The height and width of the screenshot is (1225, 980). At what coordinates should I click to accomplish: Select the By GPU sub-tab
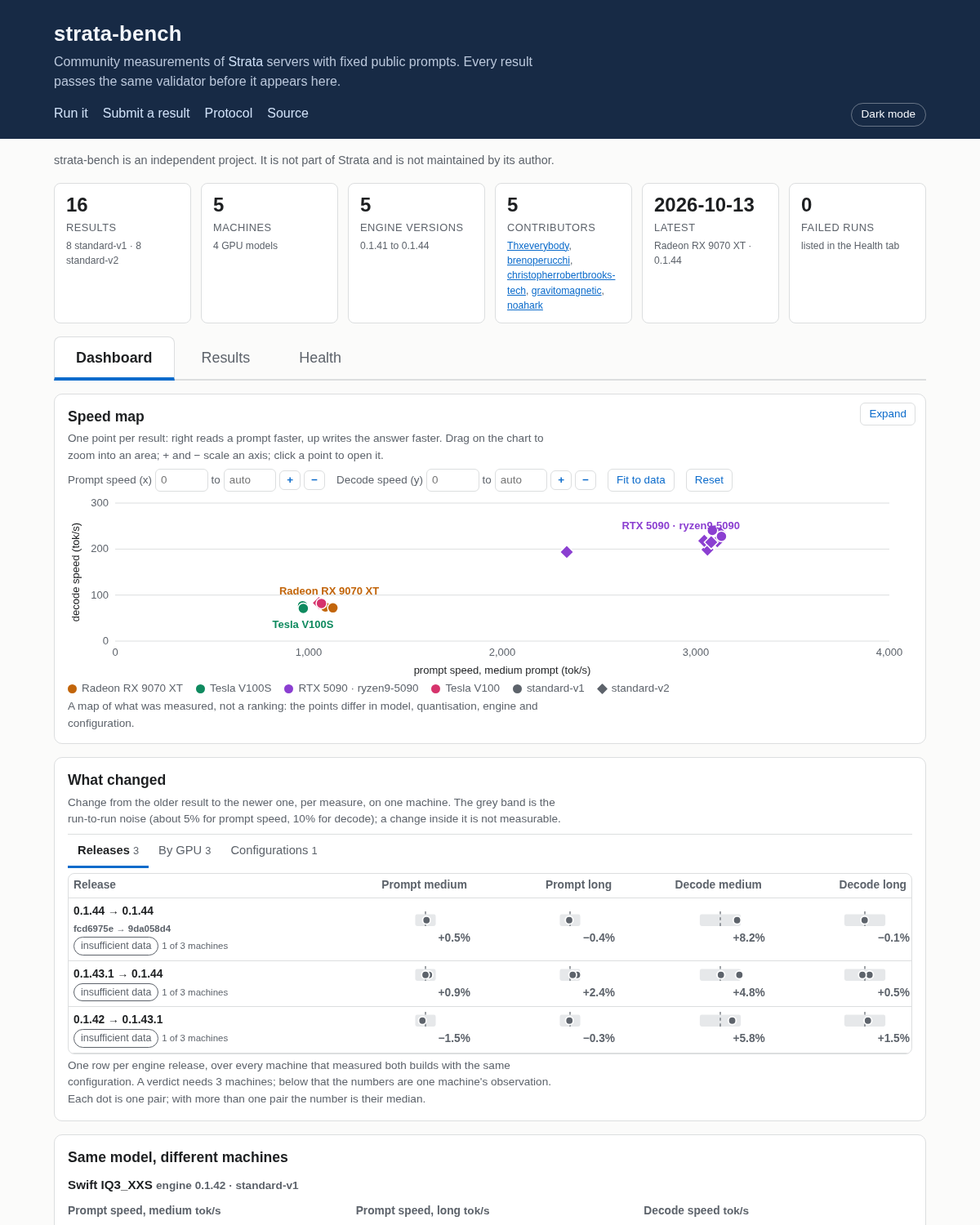tap(185, 850)
